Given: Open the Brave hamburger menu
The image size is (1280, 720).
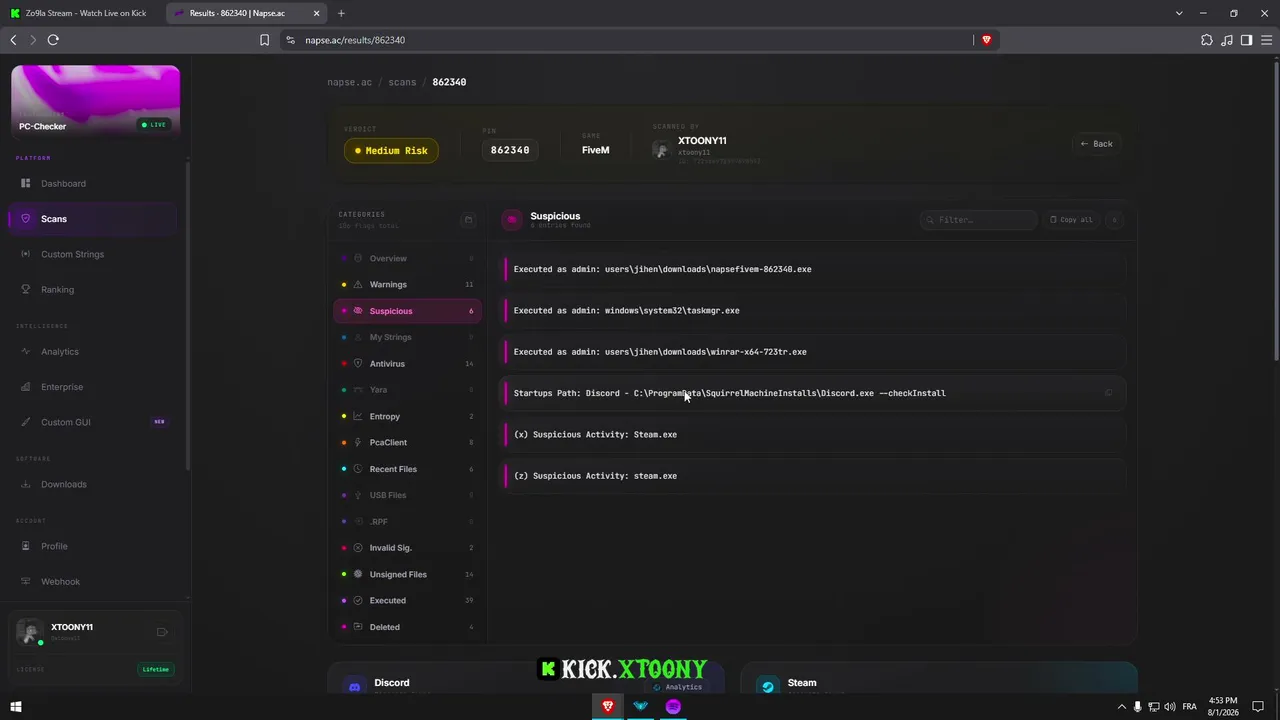Looking at the screenshot, I should pos(1266,40).
